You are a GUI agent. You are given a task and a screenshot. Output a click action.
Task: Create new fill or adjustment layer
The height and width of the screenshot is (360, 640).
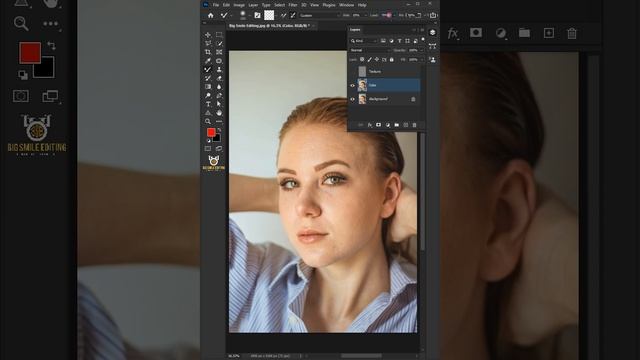[387, 125]
